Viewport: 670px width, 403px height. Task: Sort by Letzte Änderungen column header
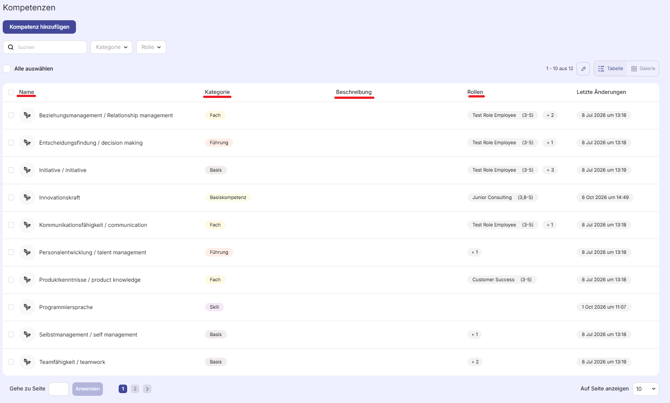click(601, 92)
